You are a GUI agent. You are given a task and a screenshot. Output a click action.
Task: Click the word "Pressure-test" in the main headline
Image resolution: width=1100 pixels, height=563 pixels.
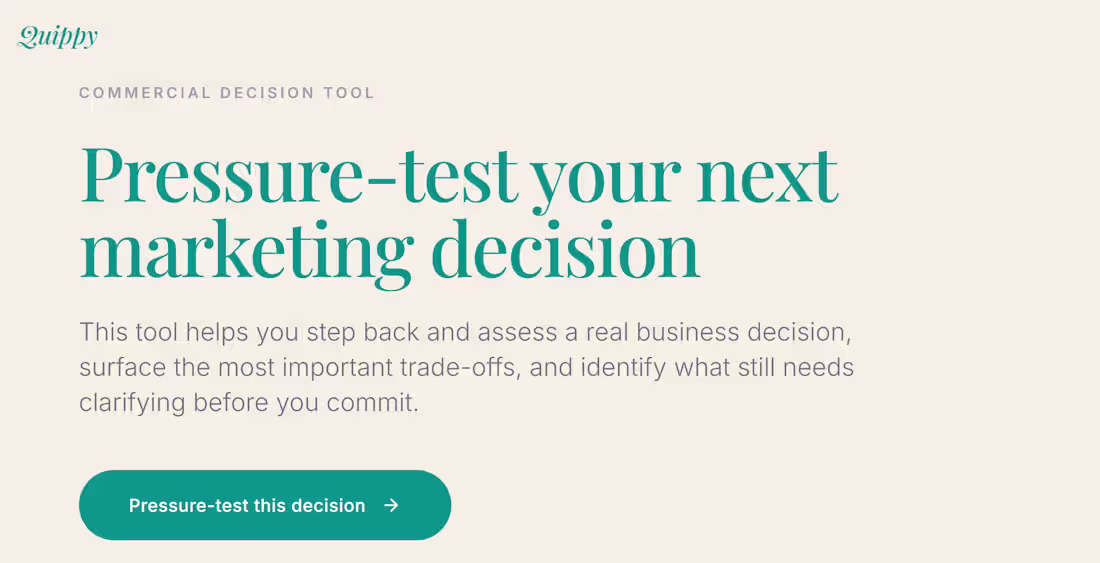click(x=298, y=175)
